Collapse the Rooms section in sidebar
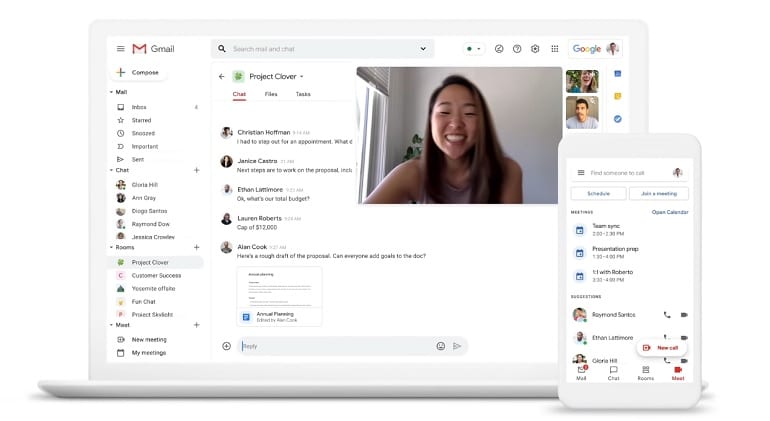770x421 pixels. tap(111, 247)
